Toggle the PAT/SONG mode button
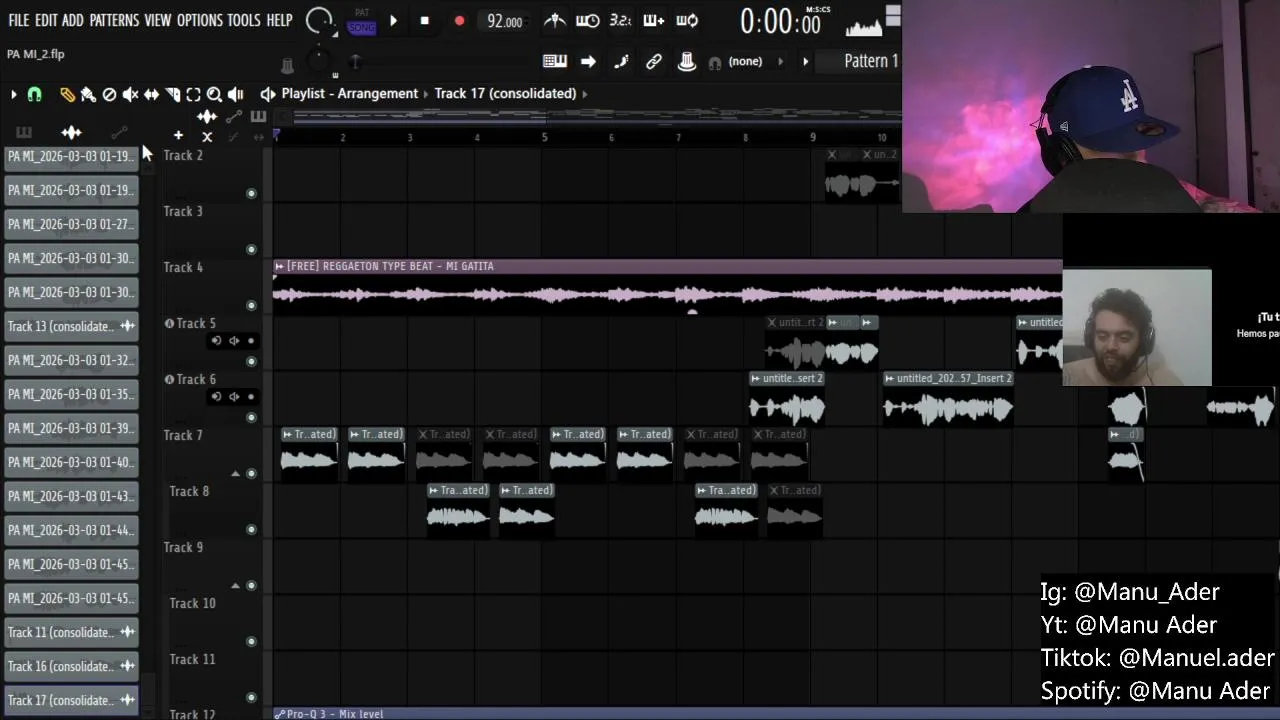The image size is (1280, 720). tap(362, 22)
